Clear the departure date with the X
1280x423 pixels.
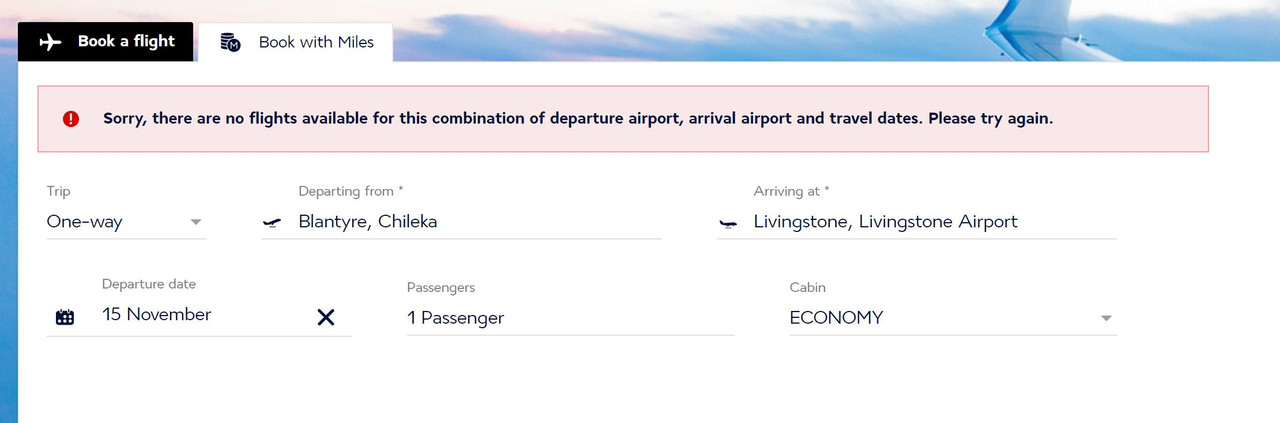tap(326, 317)
